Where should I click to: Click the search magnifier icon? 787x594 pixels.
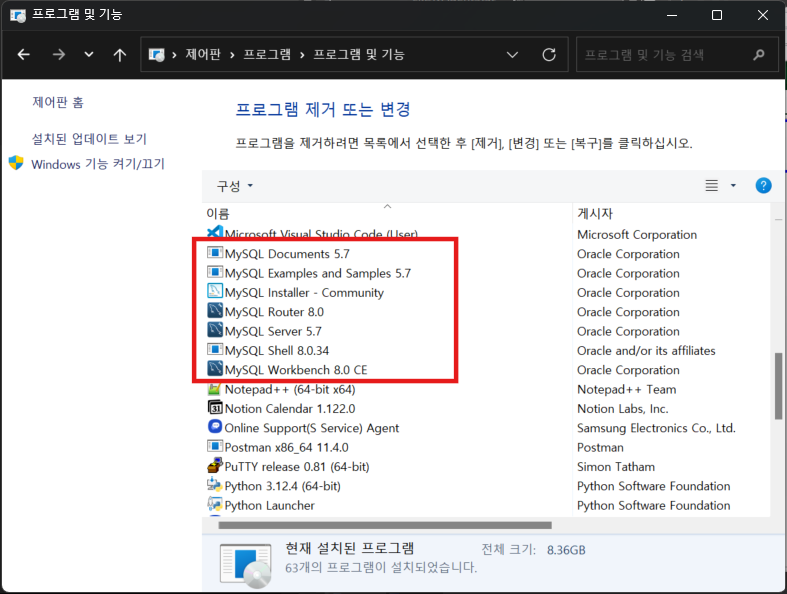tap(759, 54)
